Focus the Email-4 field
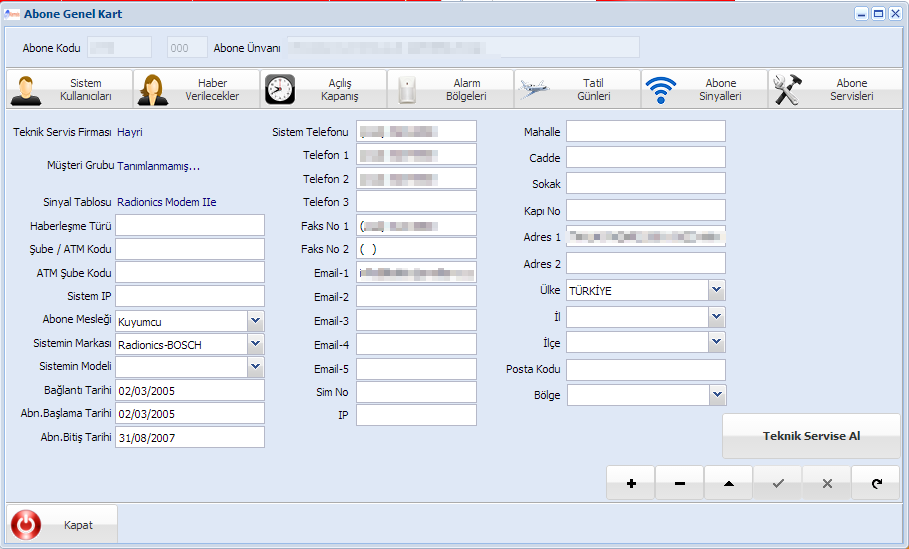This screenshot has height=549, width=909. tap(416, 344)
